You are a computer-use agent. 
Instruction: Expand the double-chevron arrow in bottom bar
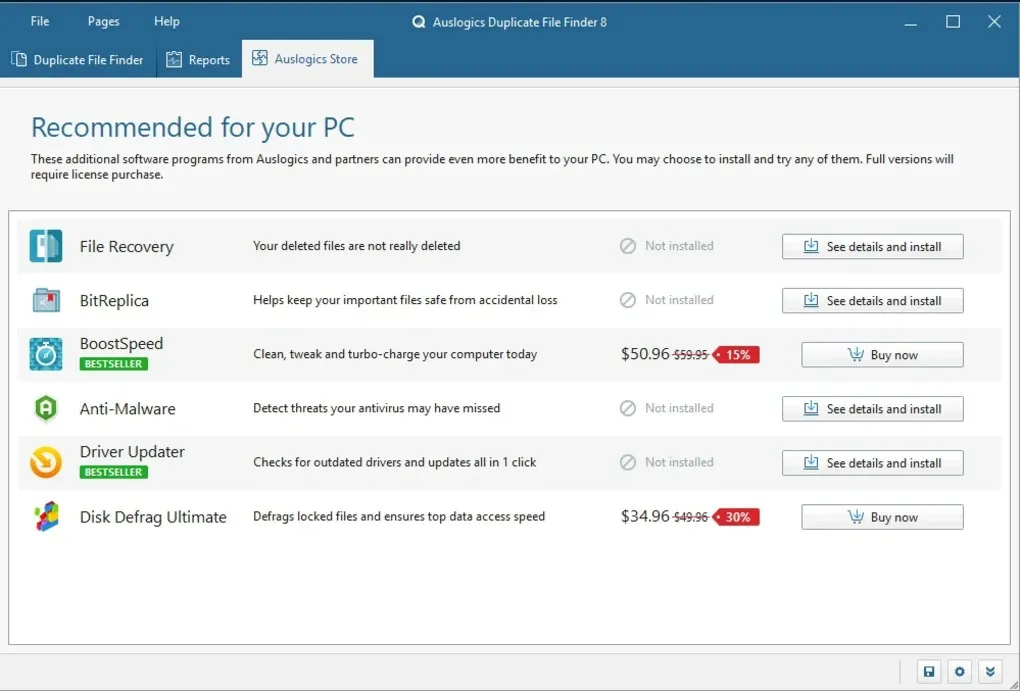coord(990,672)
